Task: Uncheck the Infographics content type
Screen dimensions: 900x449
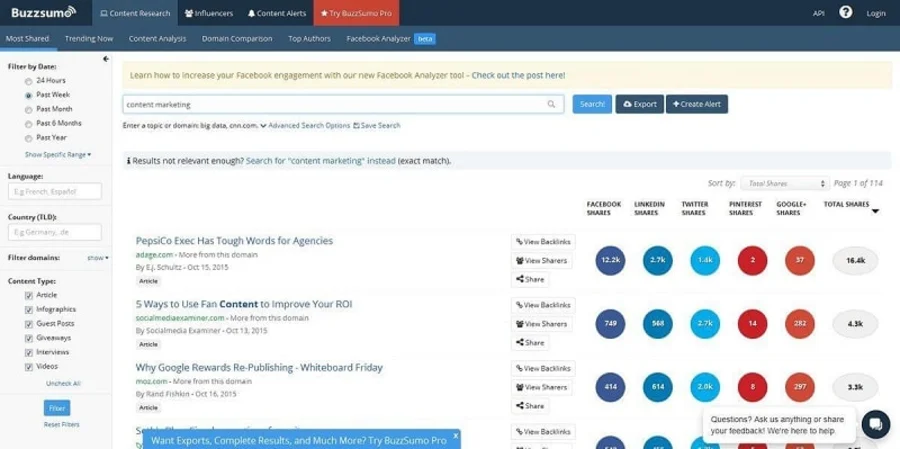Action: (29, 310)
